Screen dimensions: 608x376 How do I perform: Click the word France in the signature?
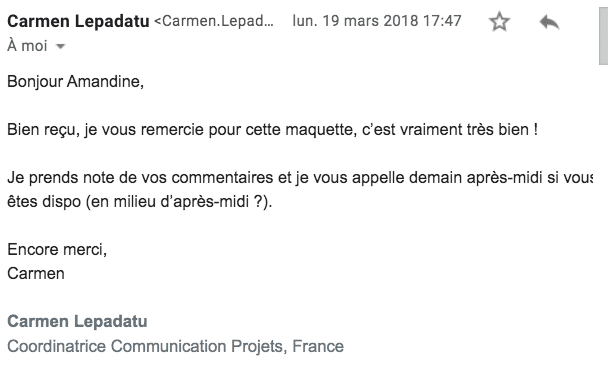coord(318,346)
